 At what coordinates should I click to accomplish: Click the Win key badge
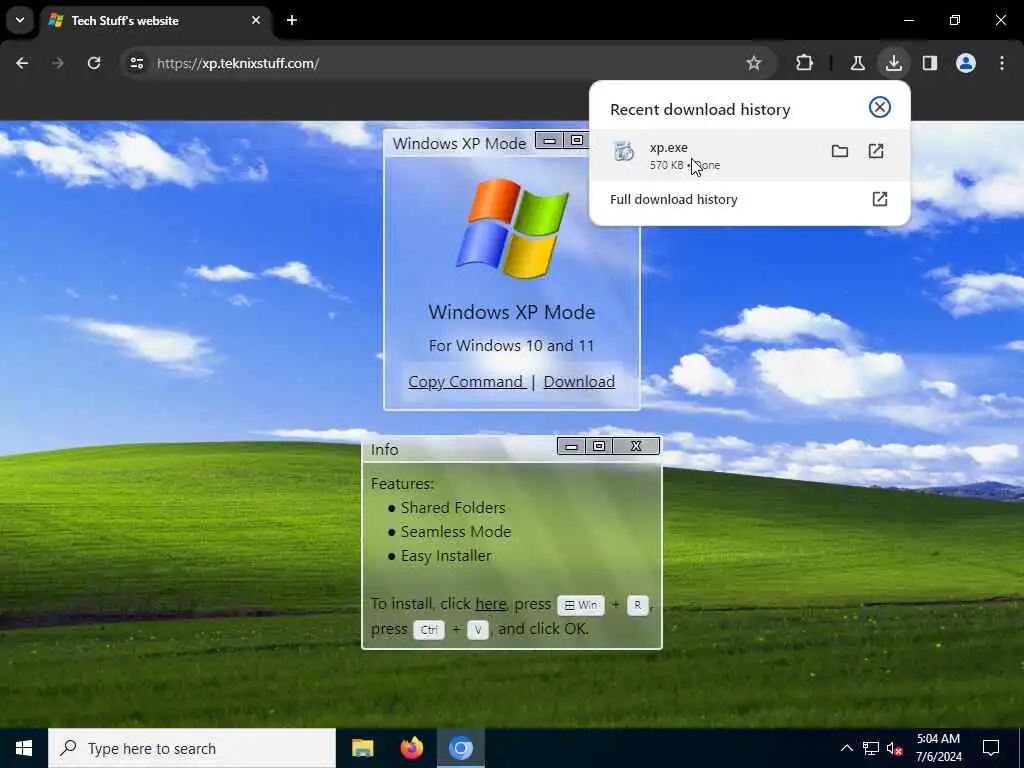click(x=581, y=605)
